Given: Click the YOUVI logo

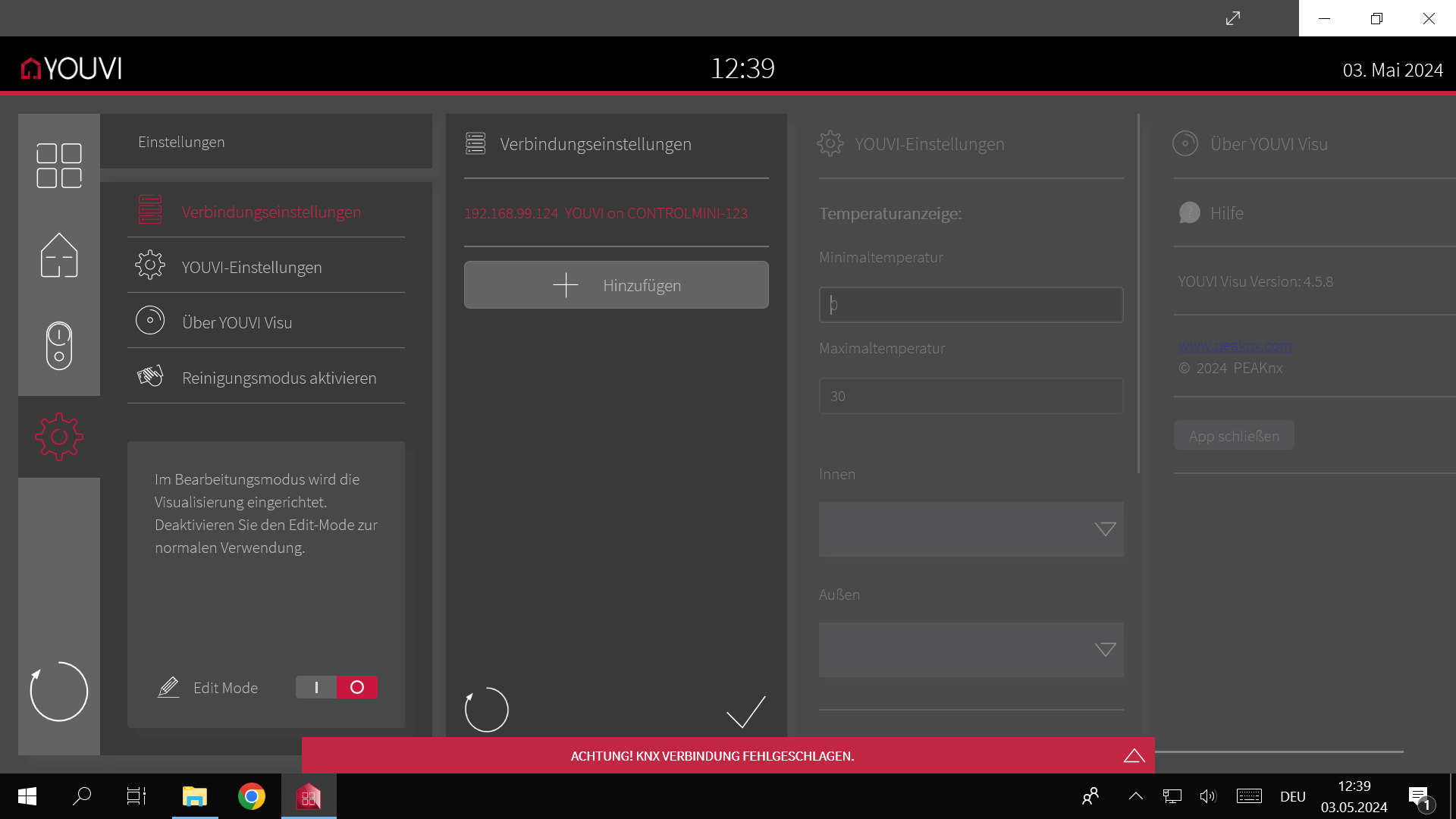Looking at the screenshot, I should coord(71,68).
